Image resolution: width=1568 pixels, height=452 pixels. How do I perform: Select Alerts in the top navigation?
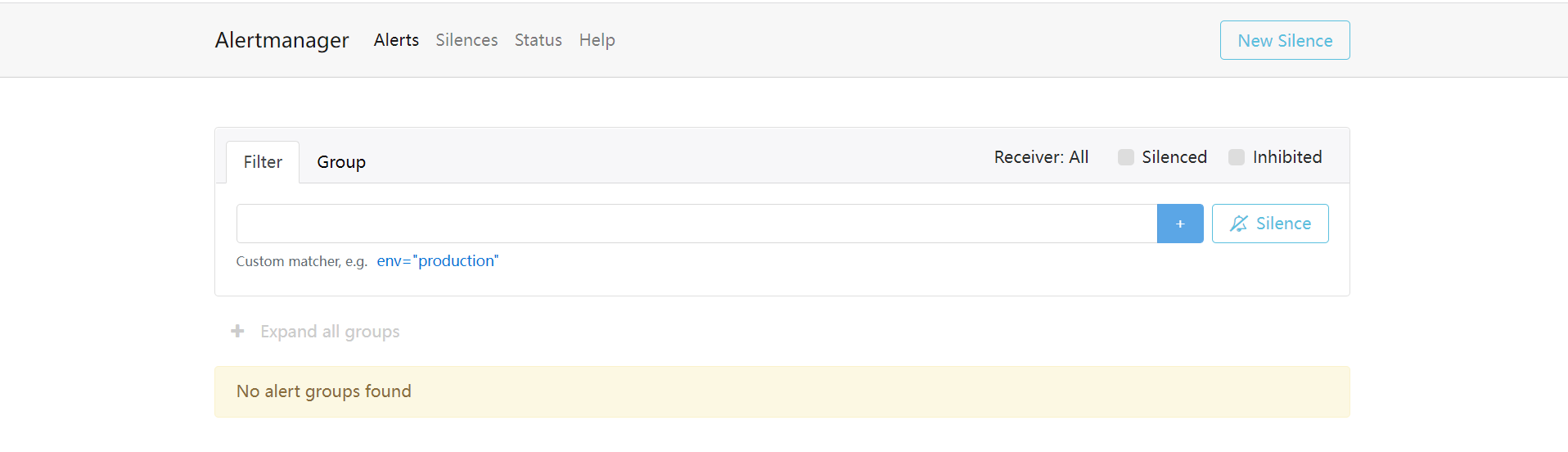(x=396, y=40)
